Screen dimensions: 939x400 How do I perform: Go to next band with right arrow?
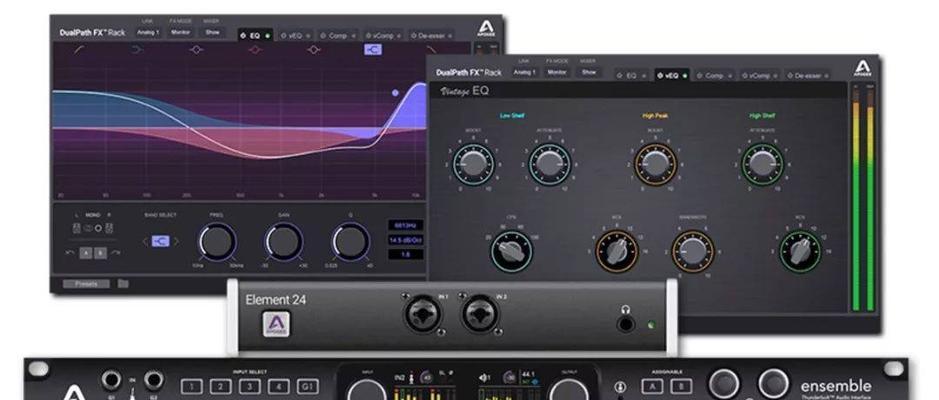click(175, 241)
